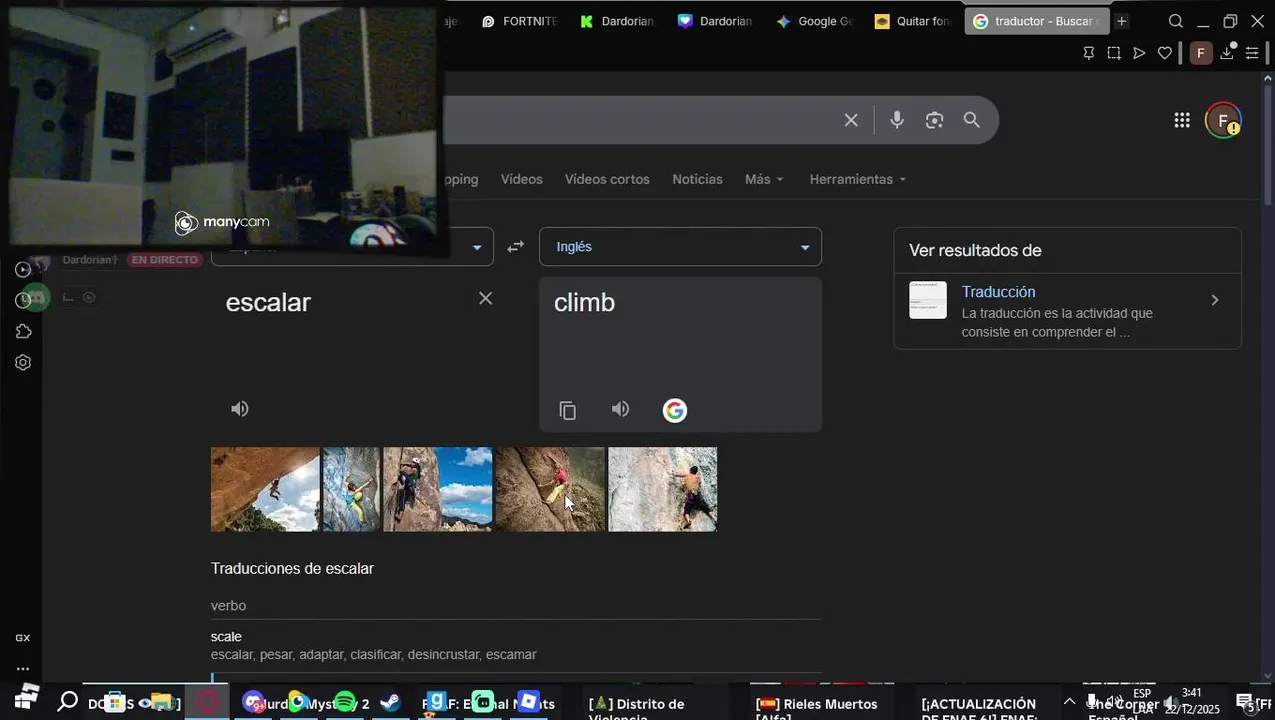Open the Dardorian tab with green K icon
Image resolution: width=1275 pixels, height=720 pixels.
point(617,21)
